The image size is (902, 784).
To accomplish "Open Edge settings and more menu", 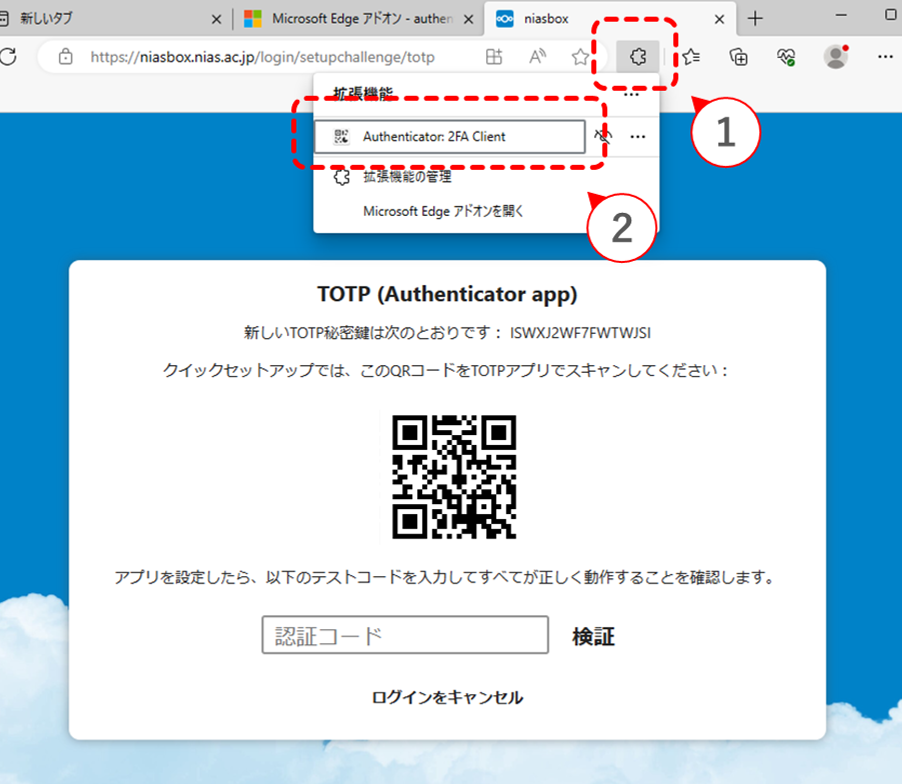I will [885, 56].
